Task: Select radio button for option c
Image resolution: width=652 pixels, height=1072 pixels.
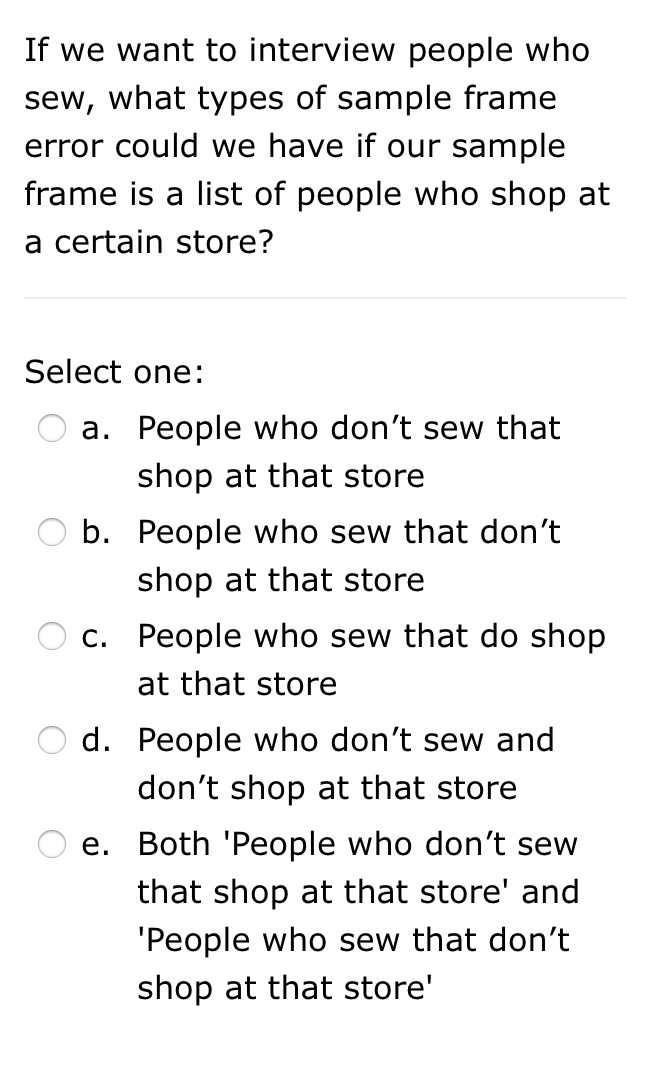Action: tap(52, 637)
